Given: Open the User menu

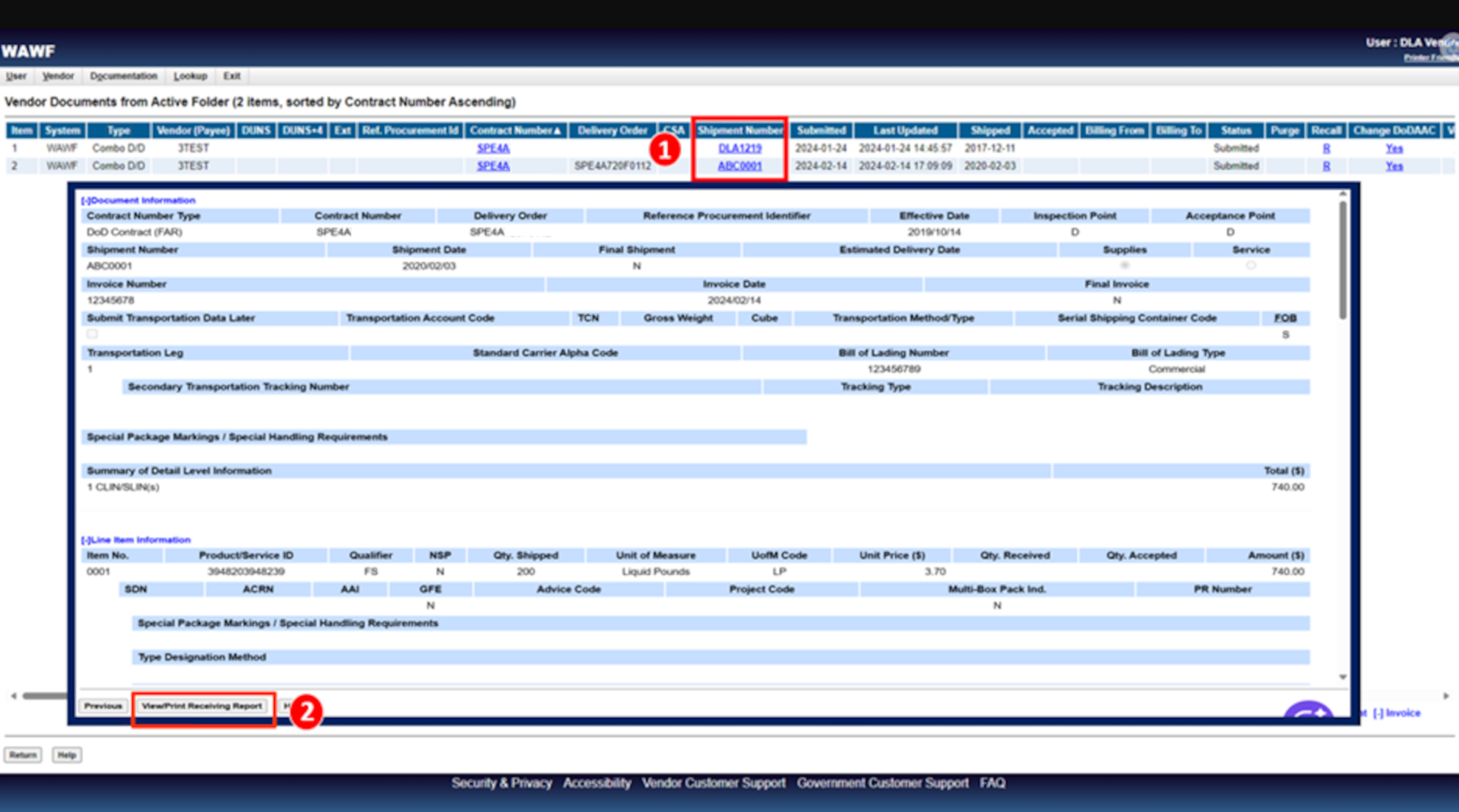Looking at the screenshot, I should tap(16, 76).
